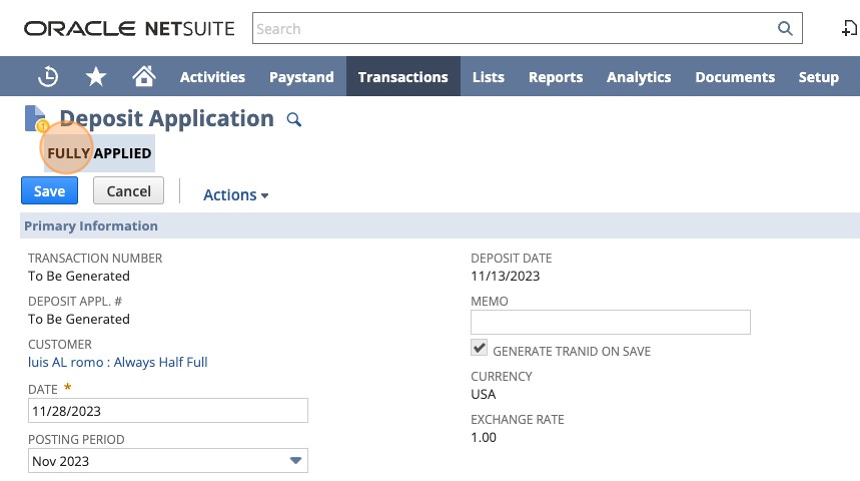Uncheck Generate TranID On Save
This screenshot has width=860, height=481.
479,348
